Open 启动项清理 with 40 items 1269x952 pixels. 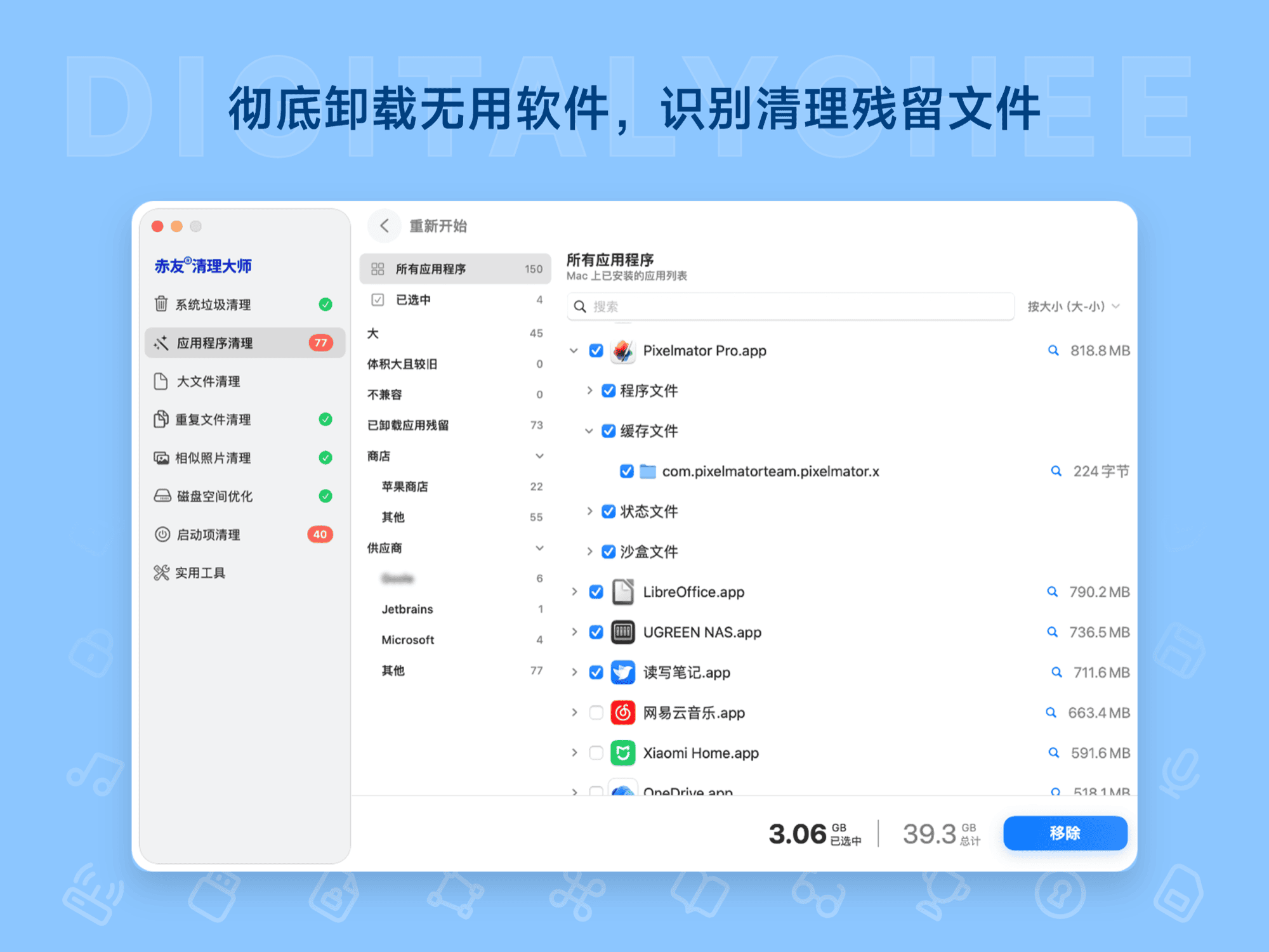click(x=208, y=534)
